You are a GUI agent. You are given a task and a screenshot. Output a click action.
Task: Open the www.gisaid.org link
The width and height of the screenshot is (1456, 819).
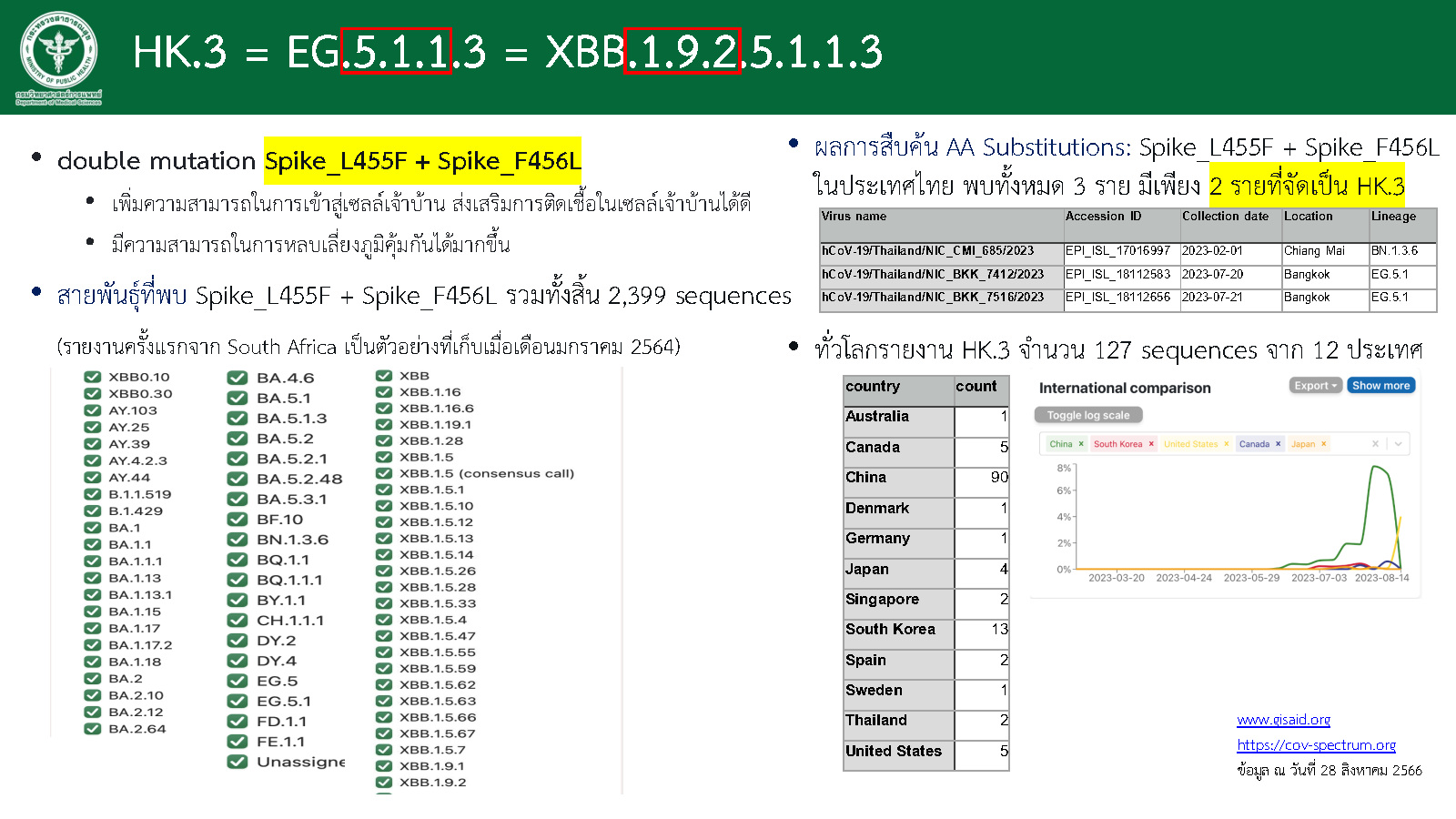pyautogui.click(x=1283, y=720)
